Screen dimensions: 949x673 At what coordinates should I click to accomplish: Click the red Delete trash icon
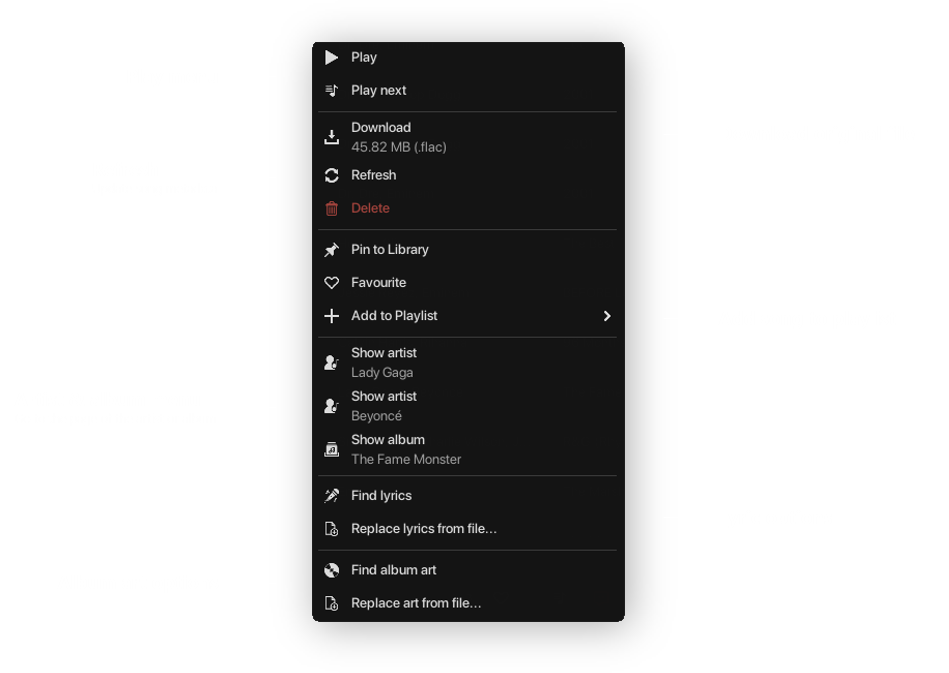[x=332, y=209]
